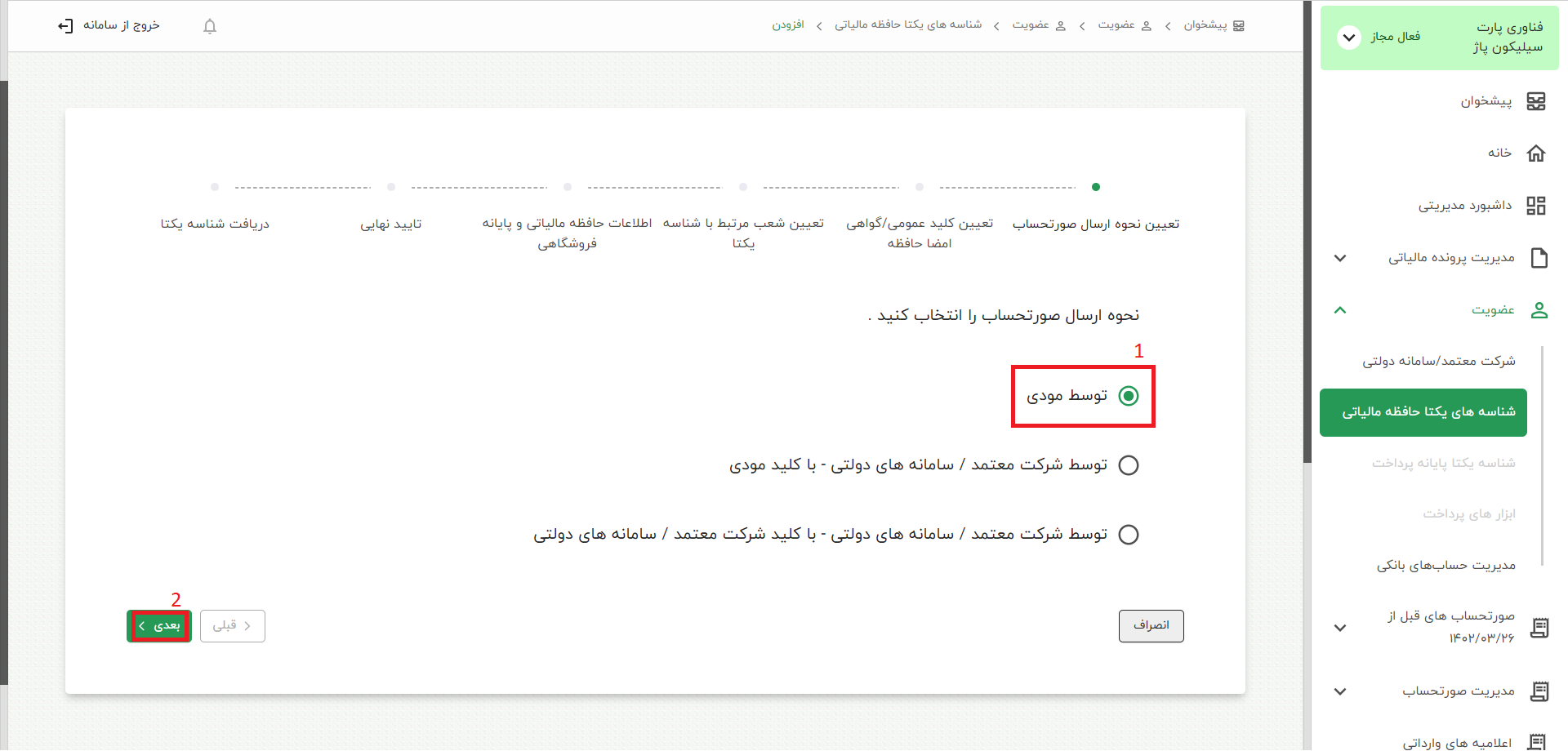
Task: Click the تعیین کلید عمومی/گواهی امضا step label
Action: (x=920, y=233)
